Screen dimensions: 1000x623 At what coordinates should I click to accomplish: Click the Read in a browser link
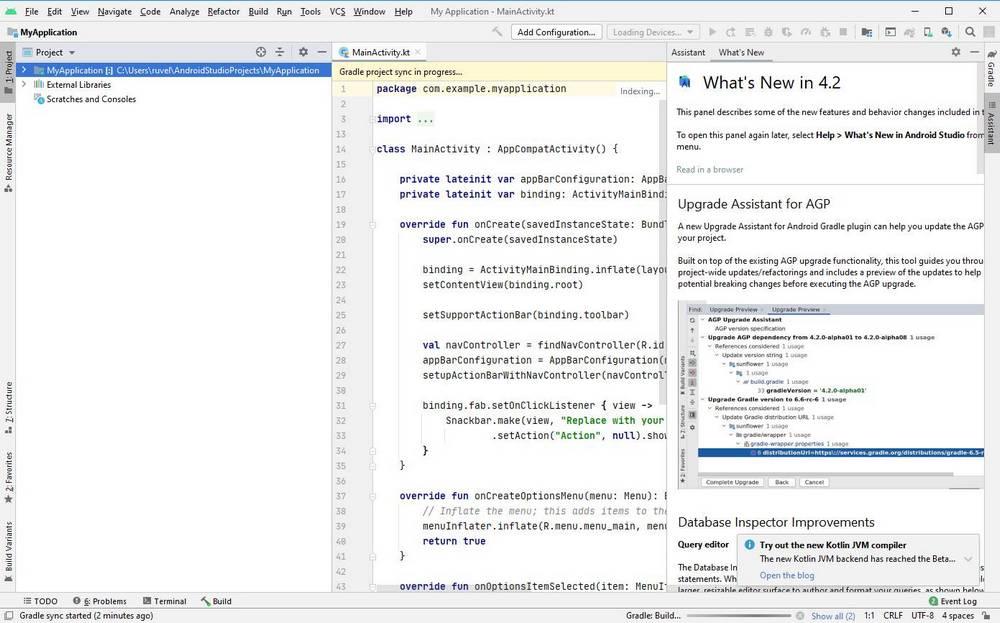click(710, 170)
